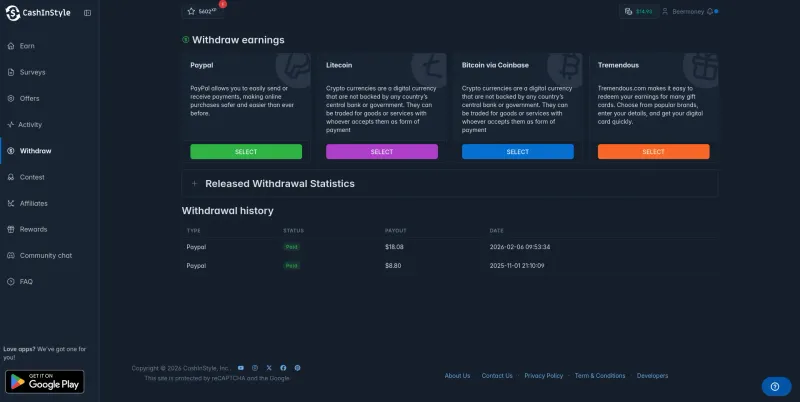
Task: Open the Contact Us footer link
Action: click(x=497, y=376)
